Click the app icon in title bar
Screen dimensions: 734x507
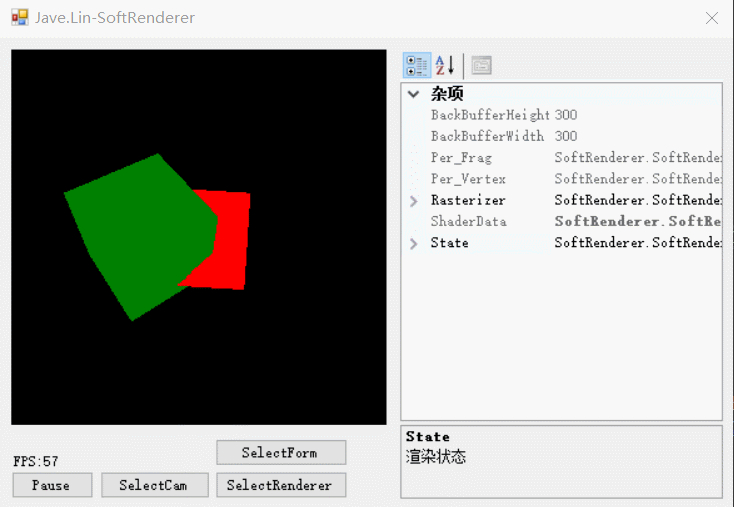click(x=20, y=17)
